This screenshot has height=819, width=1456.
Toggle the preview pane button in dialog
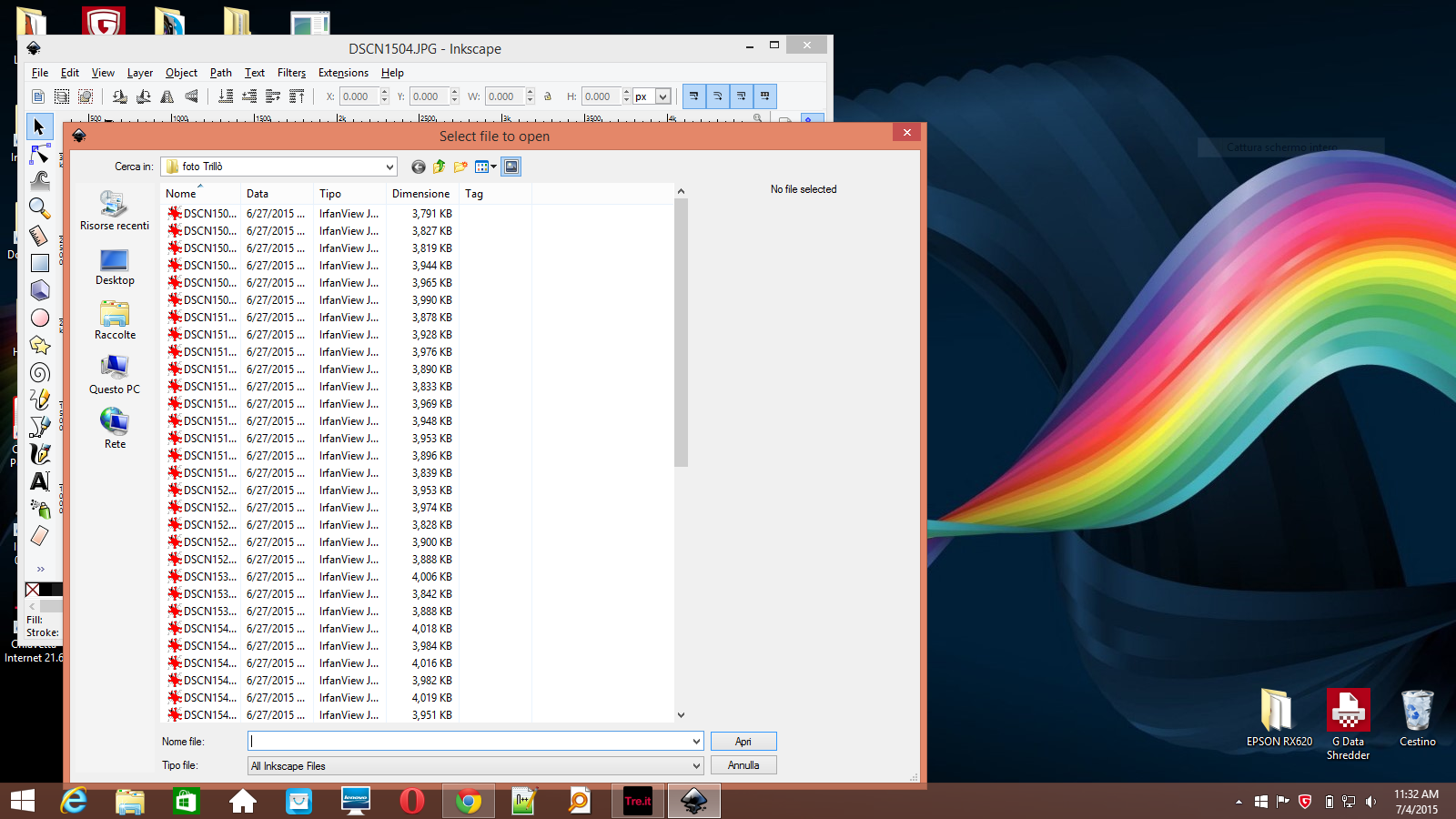point(511,167)
